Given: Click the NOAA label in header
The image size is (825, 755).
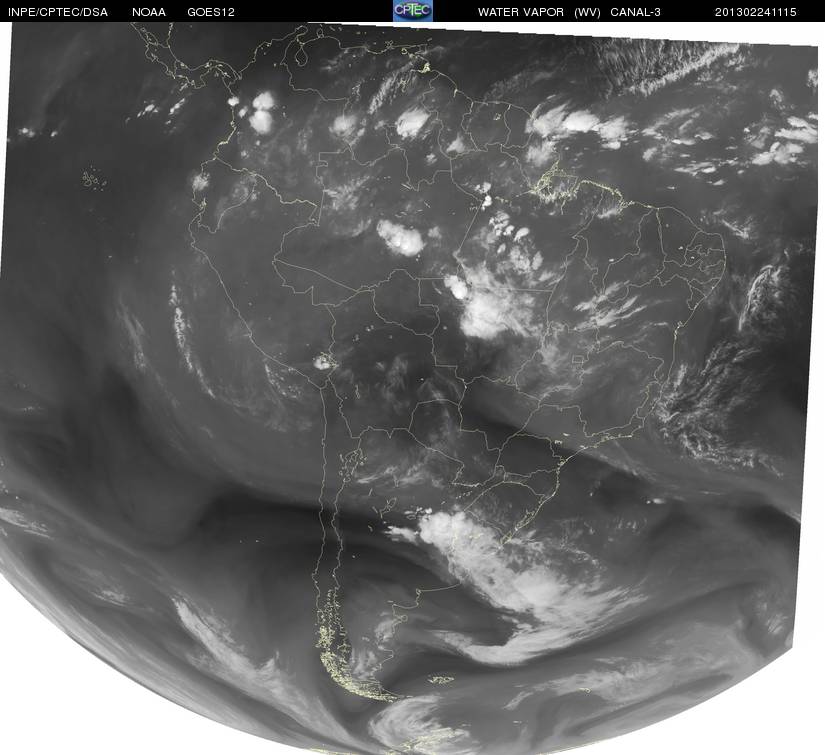Looking at the screenshot, I should [x=149, y=12].
